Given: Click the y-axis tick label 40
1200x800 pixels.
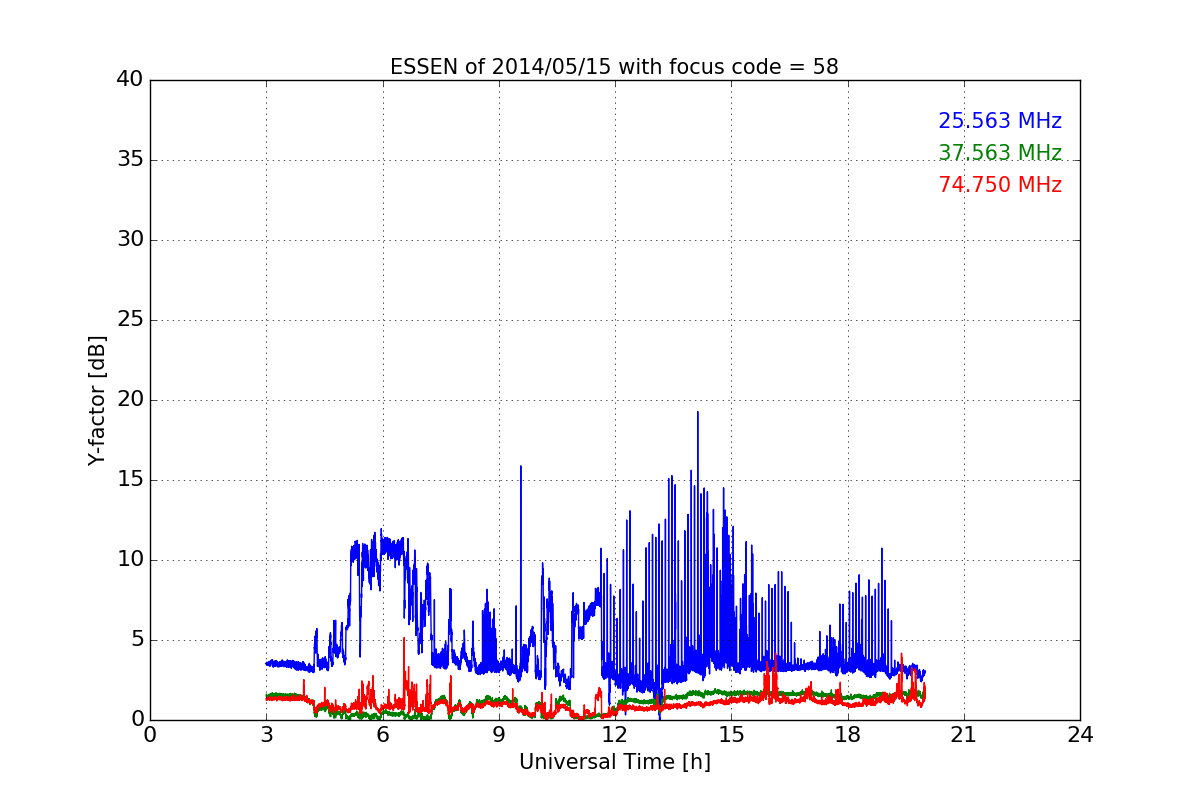Looking at the screenshot, I should click(130, 80).
